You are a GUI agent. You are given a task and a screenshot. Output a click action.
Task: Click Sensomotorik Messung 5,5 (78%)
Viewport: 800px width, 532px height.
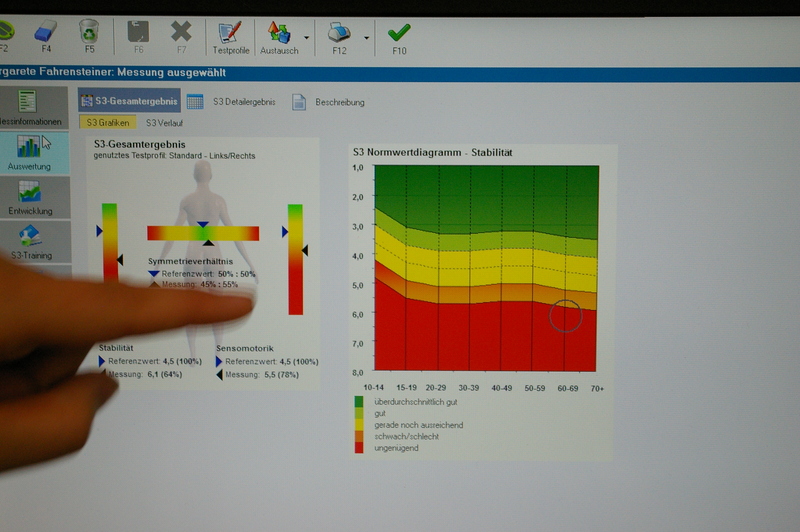click(x=262, y=375)
